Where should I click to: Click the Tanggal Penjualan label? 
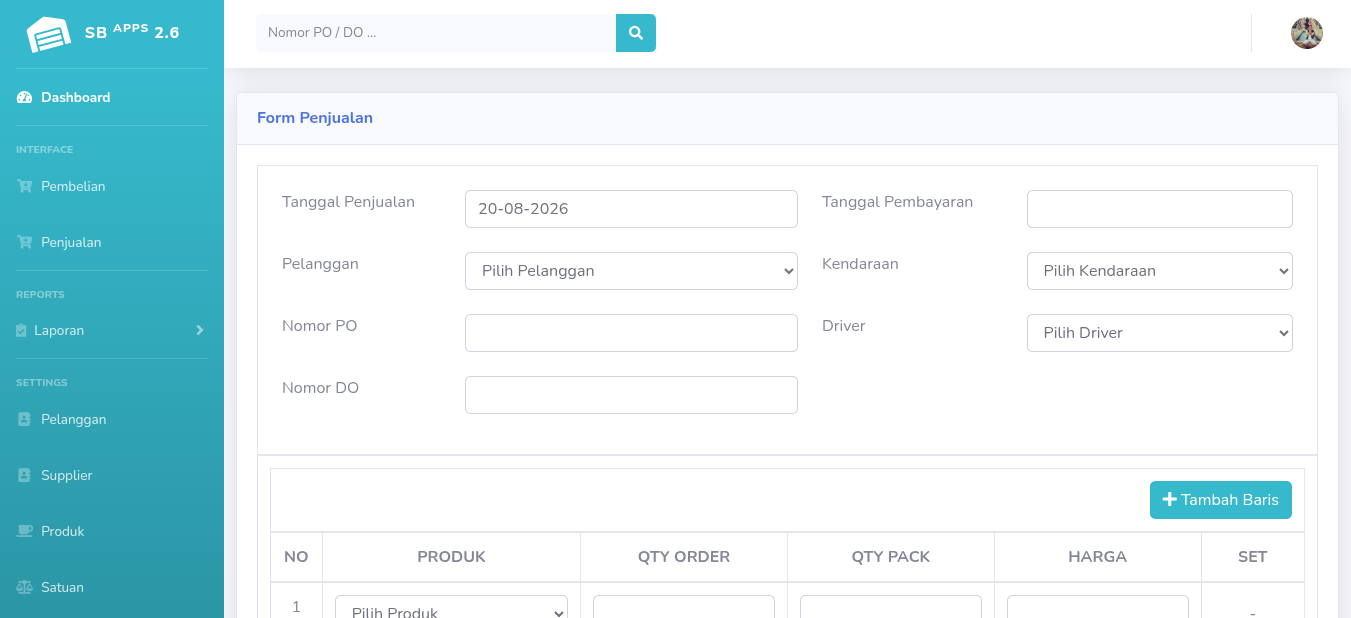click(x=348, y=202)
